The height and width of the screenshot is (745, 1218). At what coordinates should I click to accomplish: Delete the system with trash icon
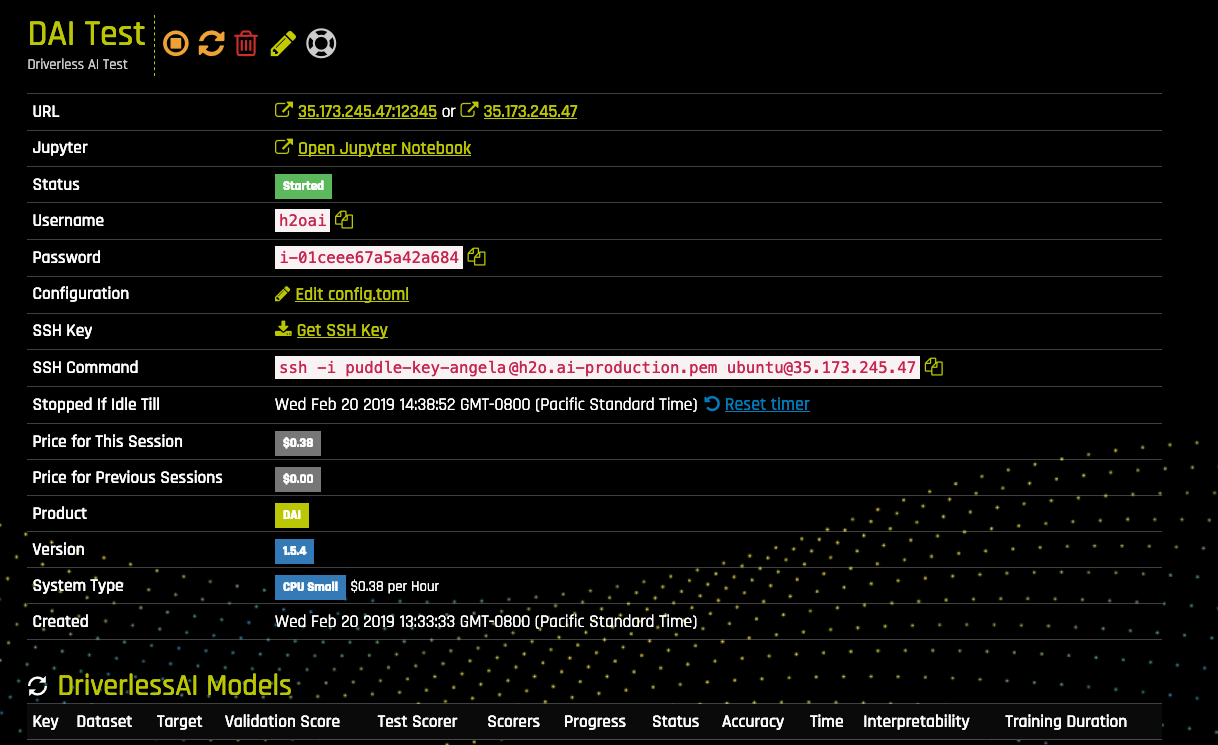click(246, 43)
